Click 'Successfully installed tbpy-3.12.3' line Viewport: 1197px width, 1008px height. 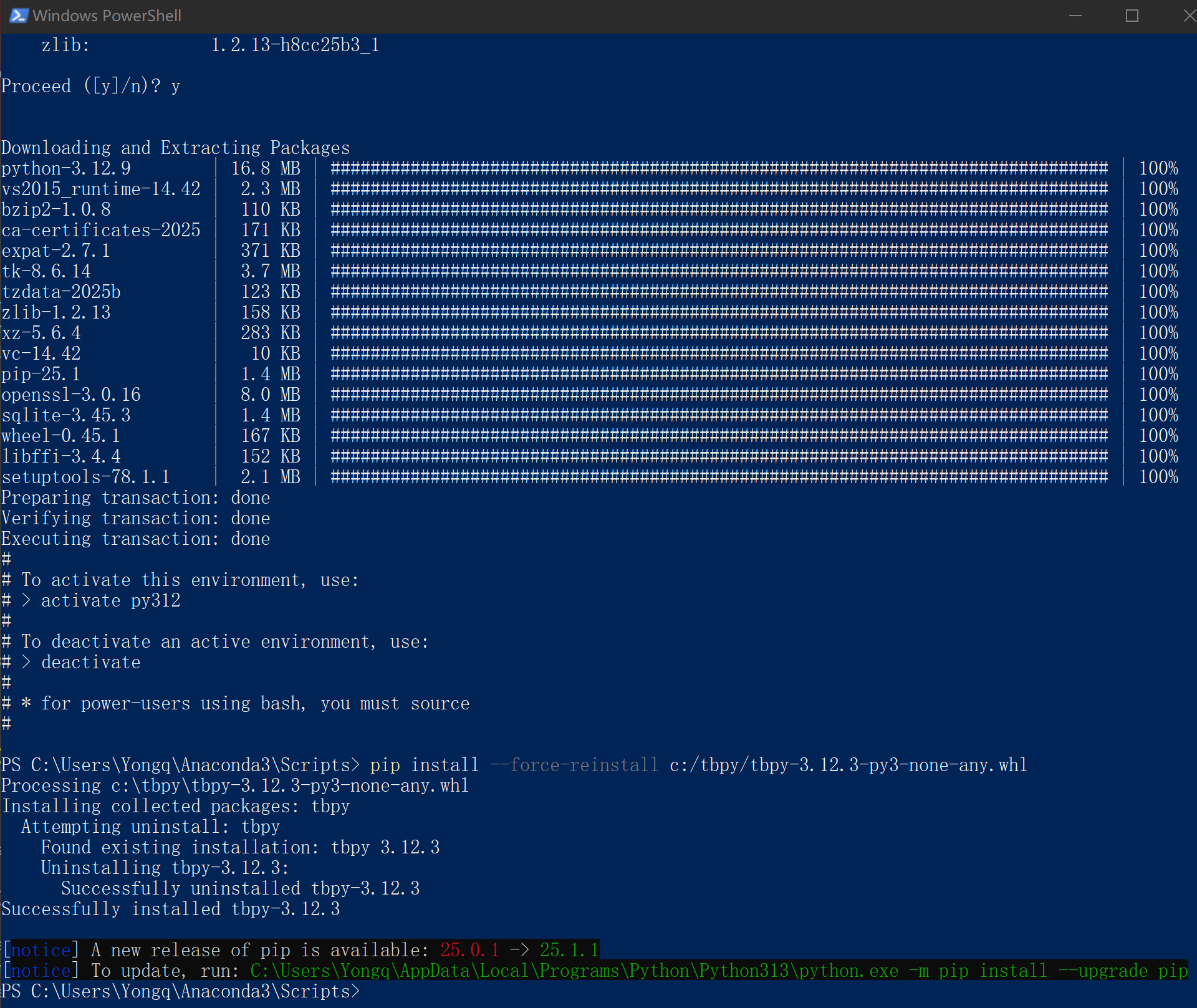coord(171,909)
